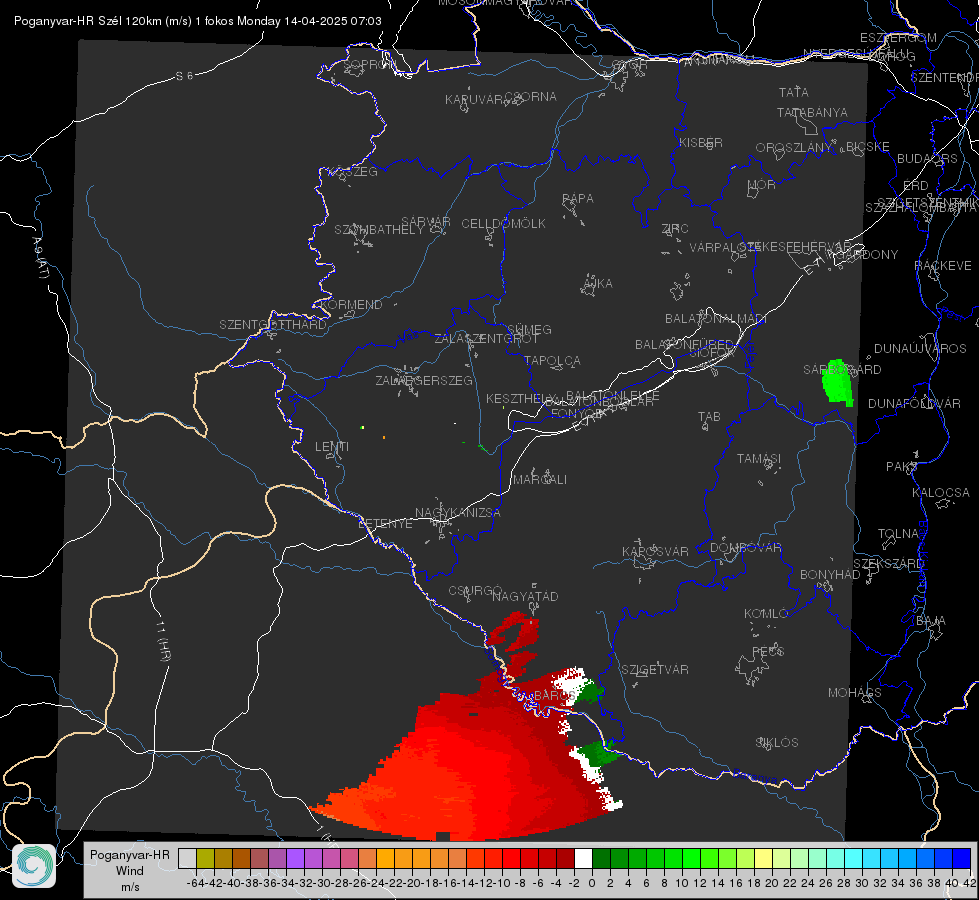Select the MARCALI label

pyautogui.click(x=540, y=480)
